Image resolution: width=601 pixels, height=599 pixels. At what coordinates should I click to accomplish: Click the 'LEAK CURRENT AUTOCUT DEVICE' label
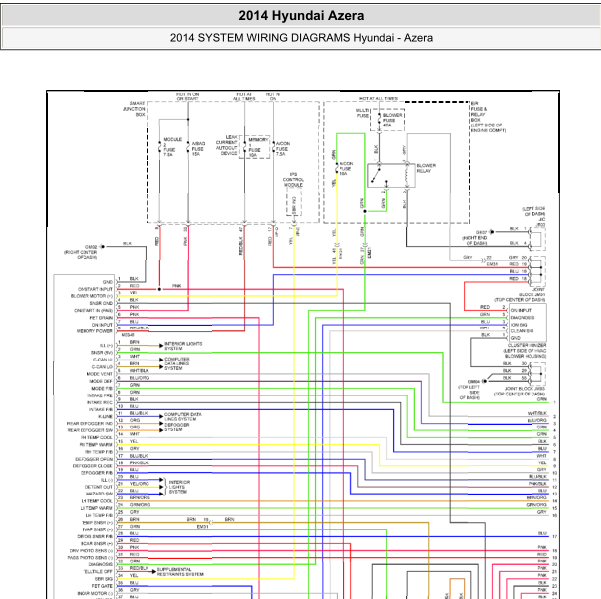[x=227, y=145]
